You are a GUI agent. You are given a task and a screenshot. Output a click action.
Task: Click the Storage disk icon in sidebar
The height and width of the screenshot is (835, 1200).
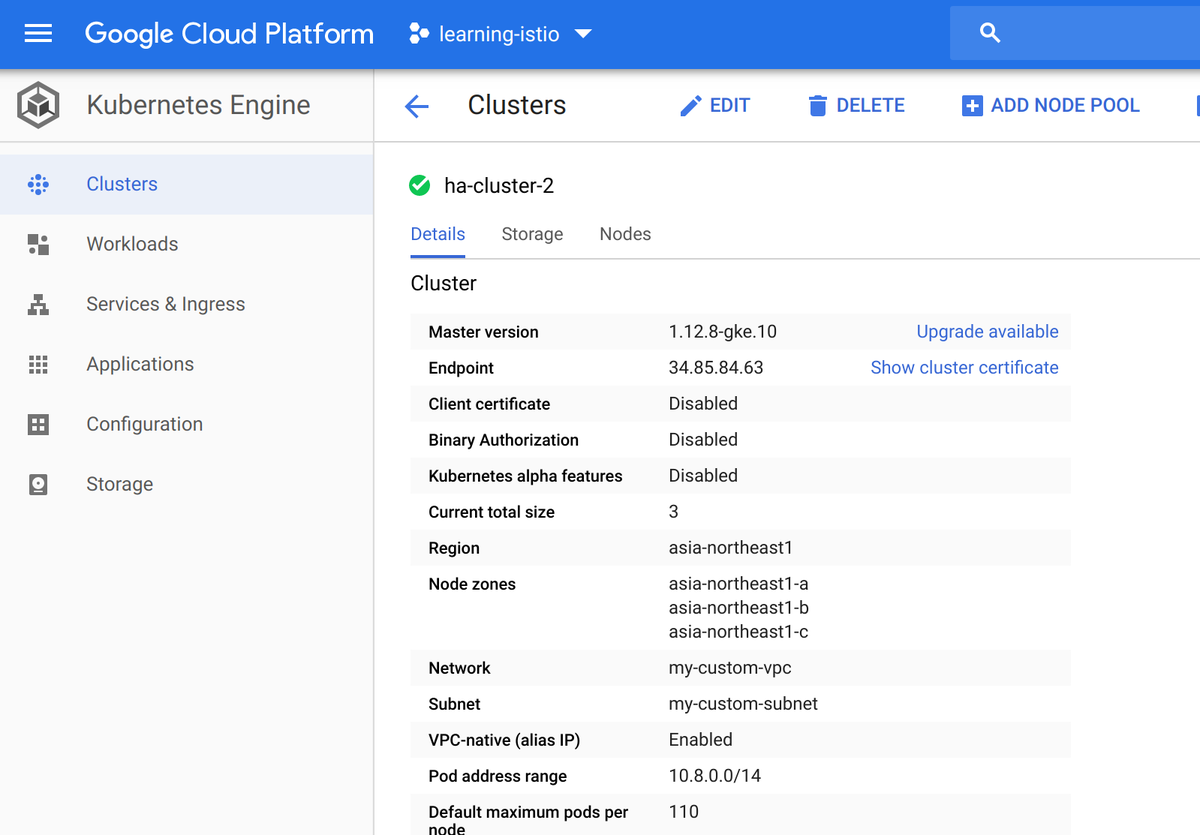(x=38, y=484)
